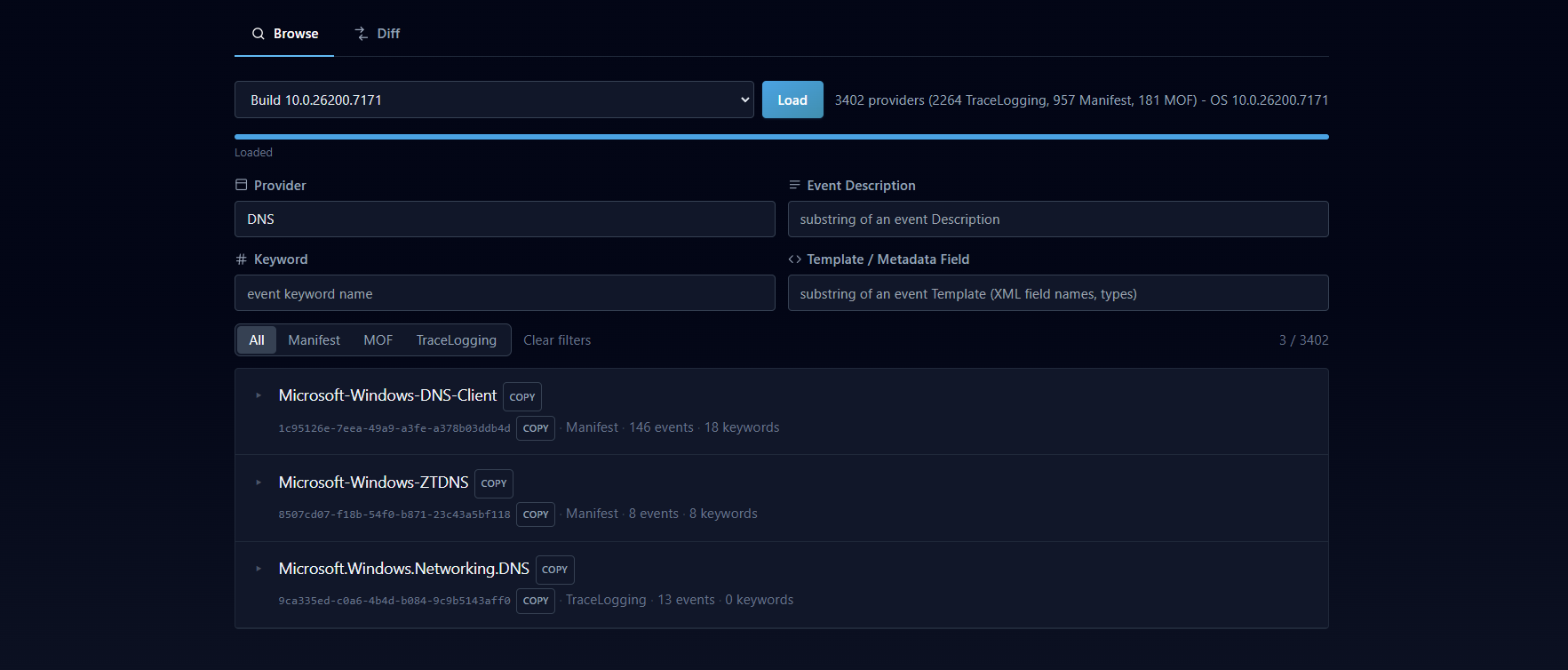Click the Microsoft.Windows.Networking.DNS provider title

click(404, 569)
